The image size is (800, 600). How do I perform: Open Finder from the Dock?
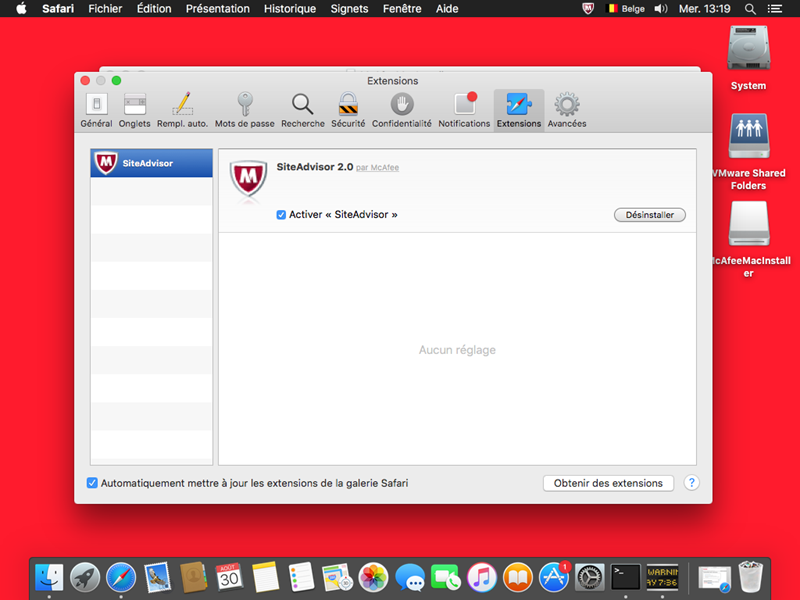tap(49, 578)
